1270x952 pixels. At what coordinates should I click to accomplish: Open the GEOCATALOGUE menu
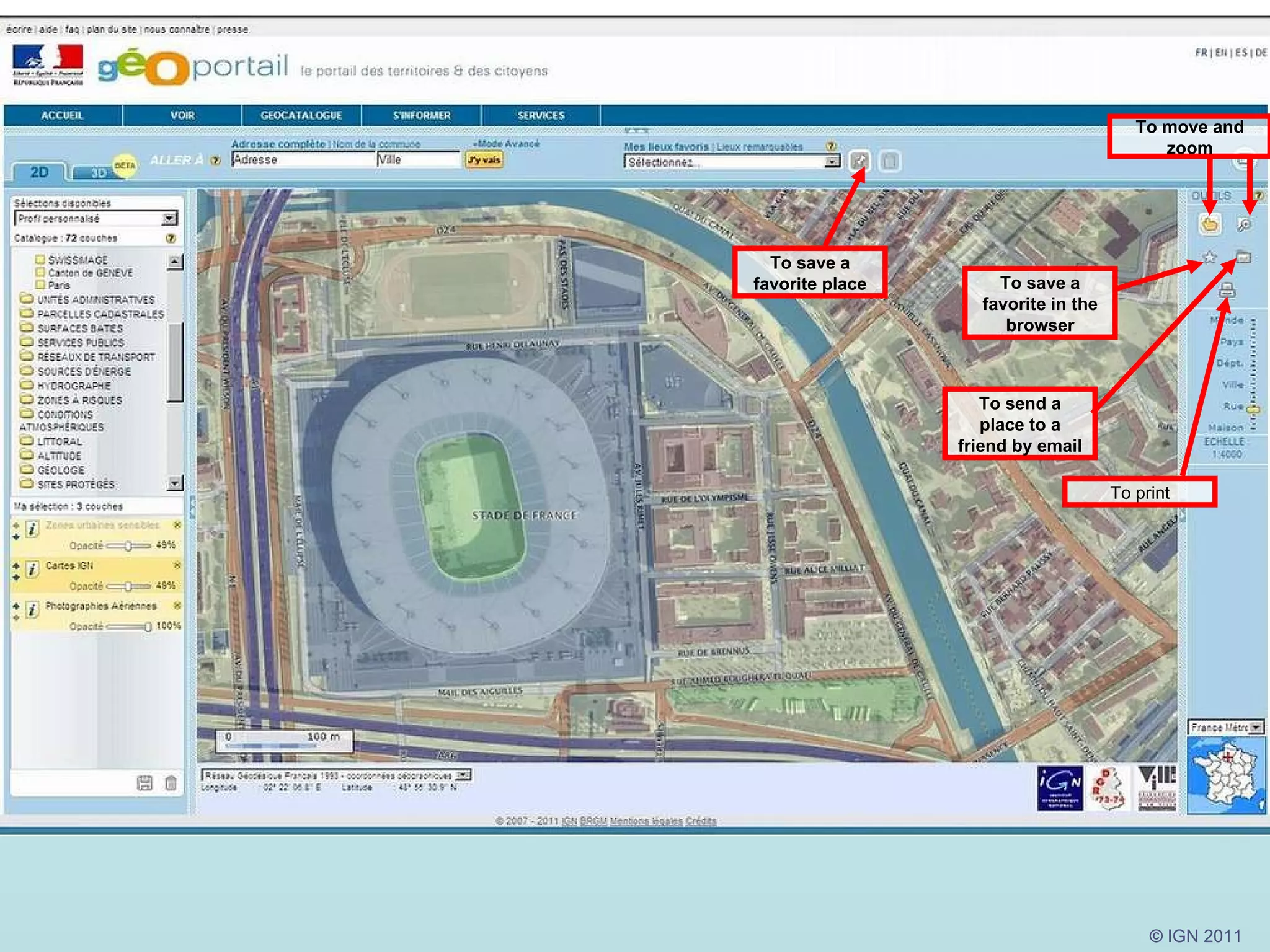click(301, 115)
